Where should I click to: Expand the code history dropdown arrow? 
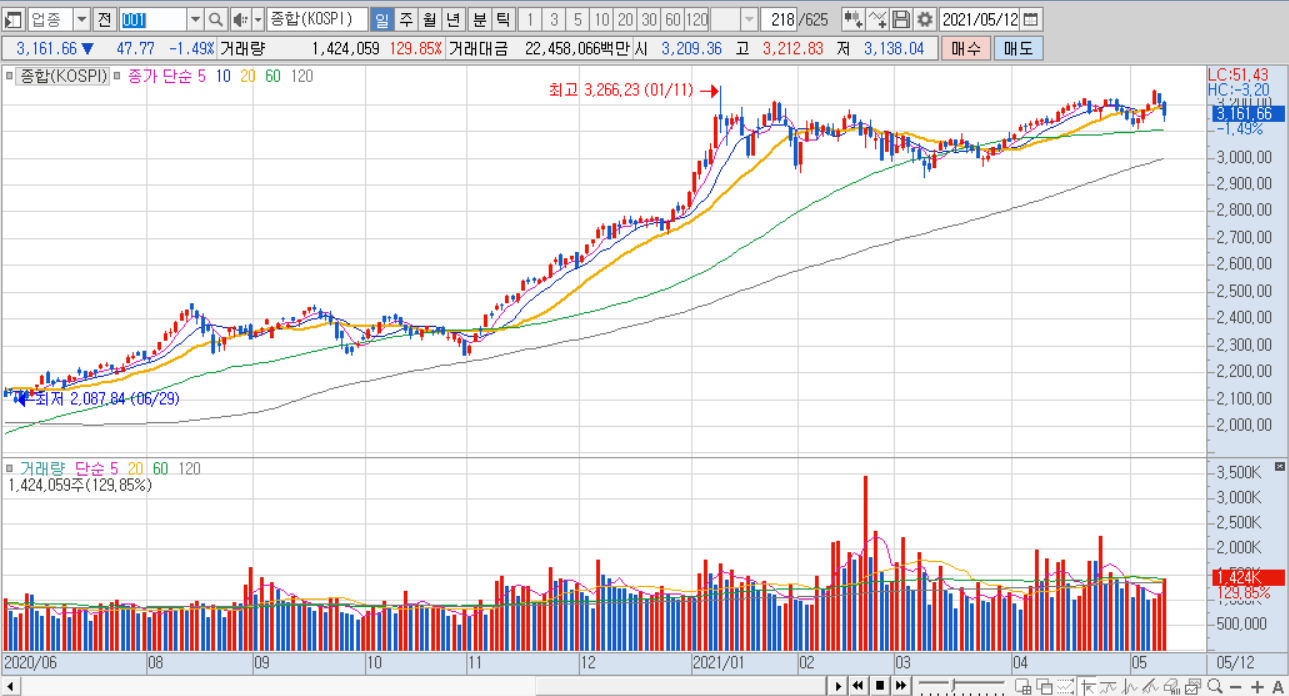pos(194,19)
